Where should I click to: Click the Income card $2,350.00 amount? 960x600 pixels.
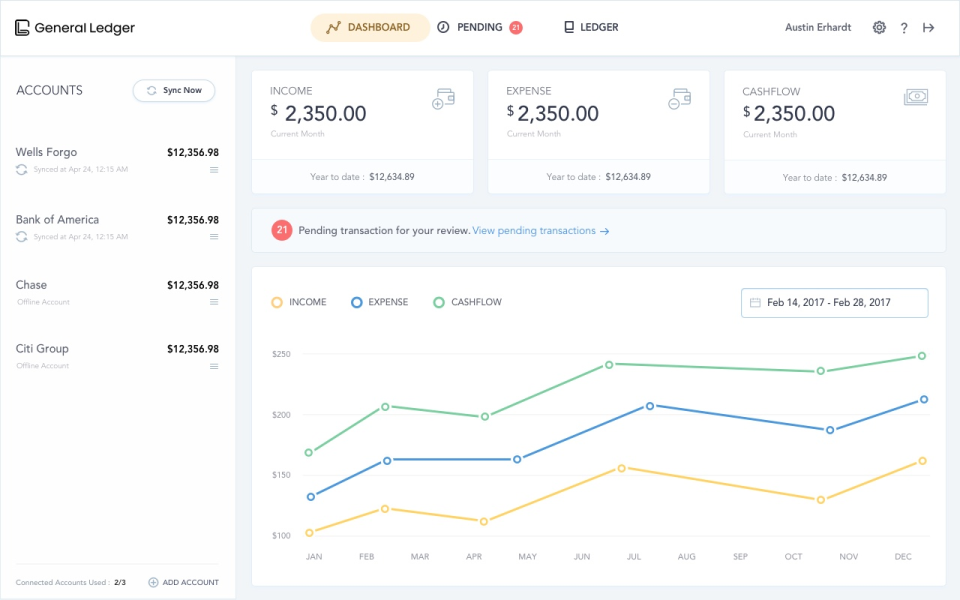tap(318, 113)
